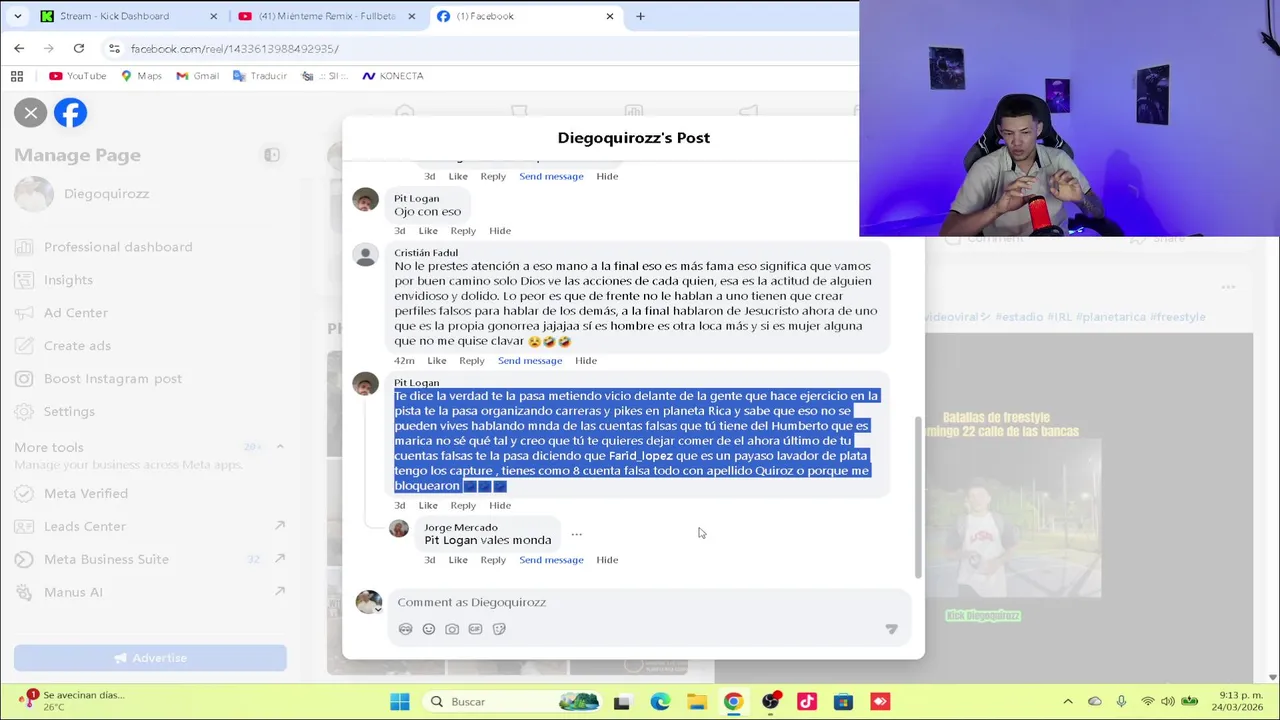
Task: Click the taskbar Buscar search box
Action: click(514, 702)
